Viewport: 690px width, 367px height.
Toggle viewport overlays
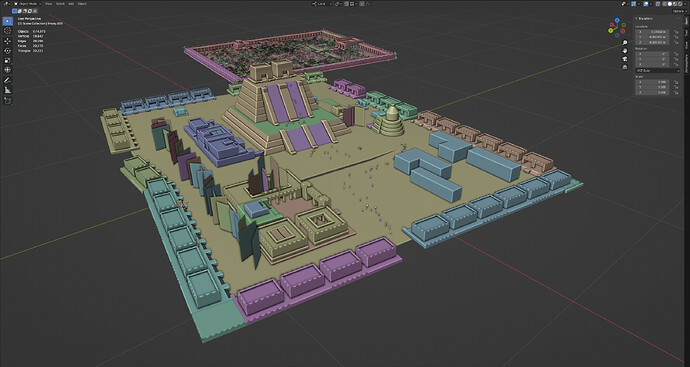(x=646, y=4)
